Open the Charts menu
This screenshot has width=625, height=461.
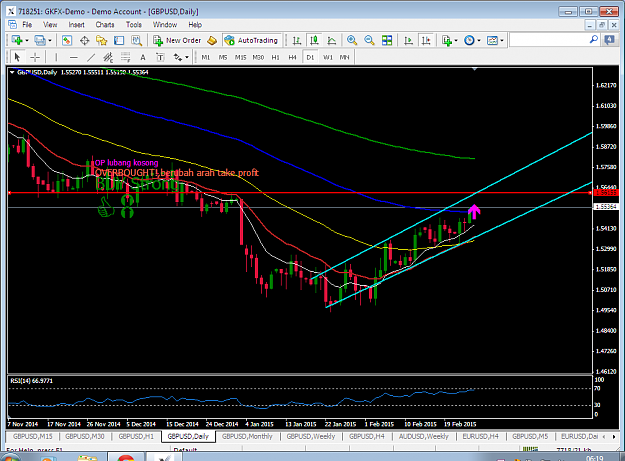[105, 25]
